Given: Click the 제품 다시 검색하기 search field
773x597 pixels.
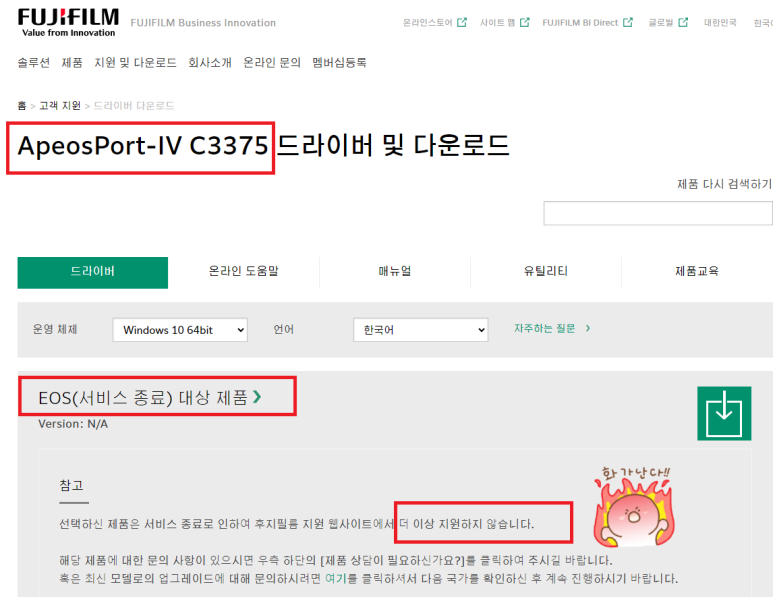Looking at the screenshot, I should pyautogui.click(x=658, y=213).
